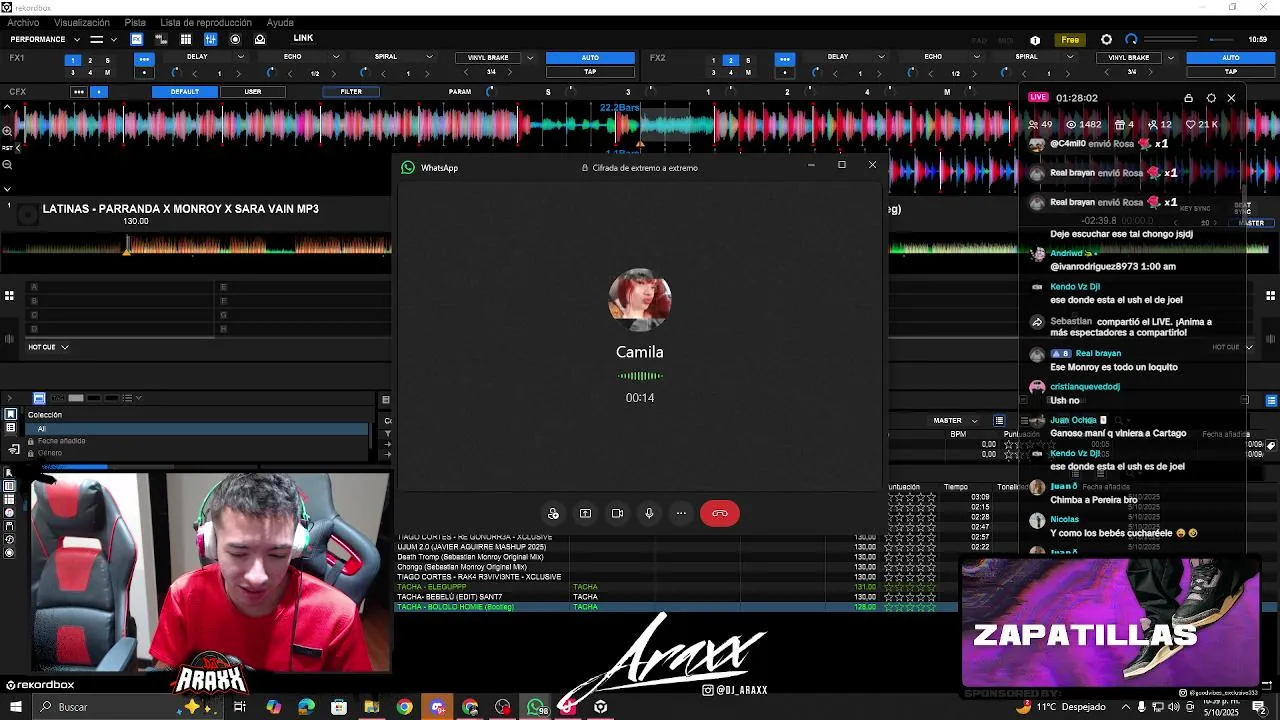Image resolution: width=1280 pixels, height=720 pixels.
Task: Toggle FX2 deck 2 assignment button
Action: click(731, 60)
